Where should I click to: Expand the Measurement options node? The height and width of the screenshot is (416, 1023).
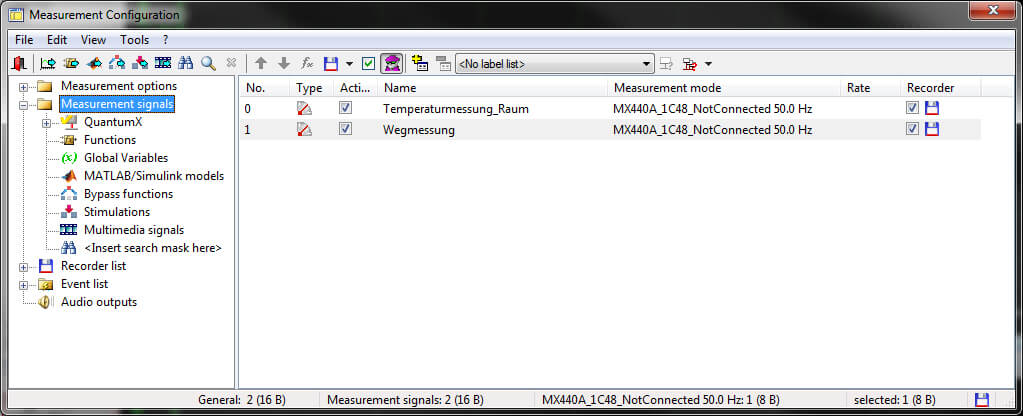(x=24, y=87)
